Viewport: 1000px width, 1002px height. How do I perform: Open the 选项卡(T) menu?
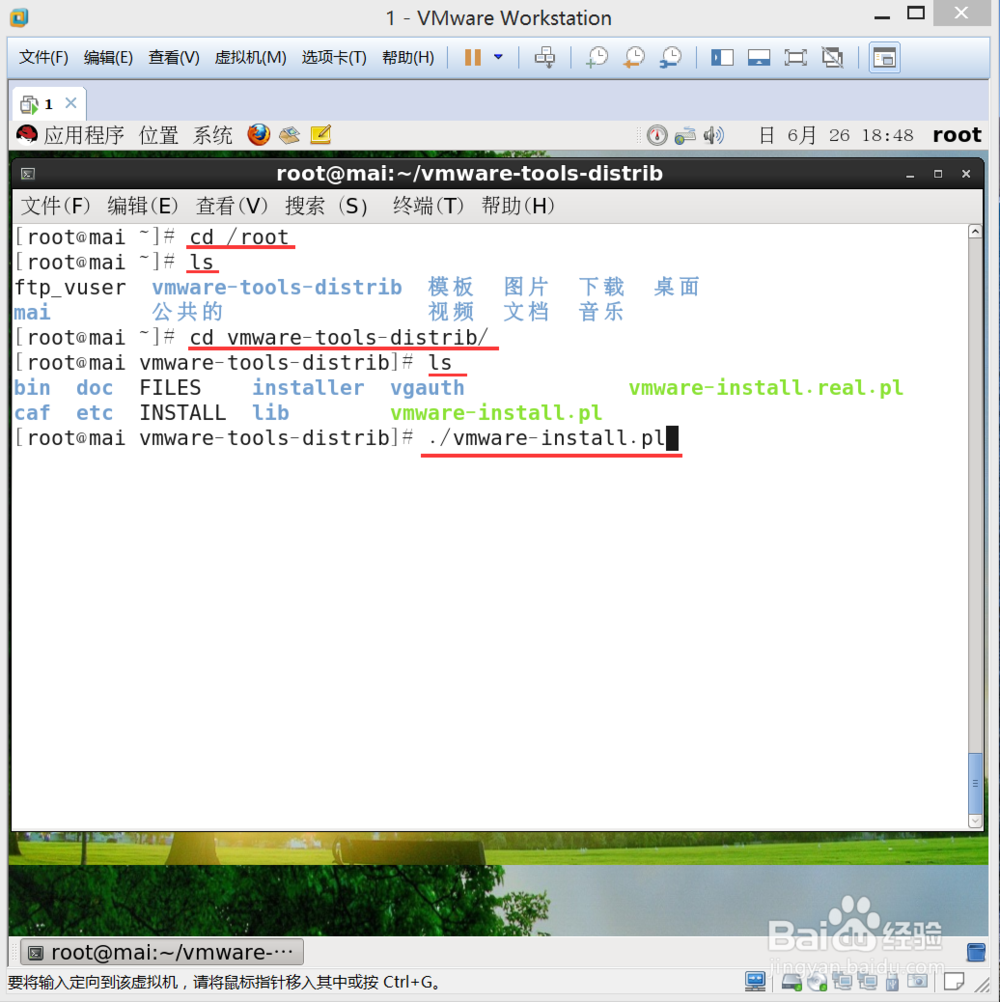pyautogui.click(x=335, y=57)
